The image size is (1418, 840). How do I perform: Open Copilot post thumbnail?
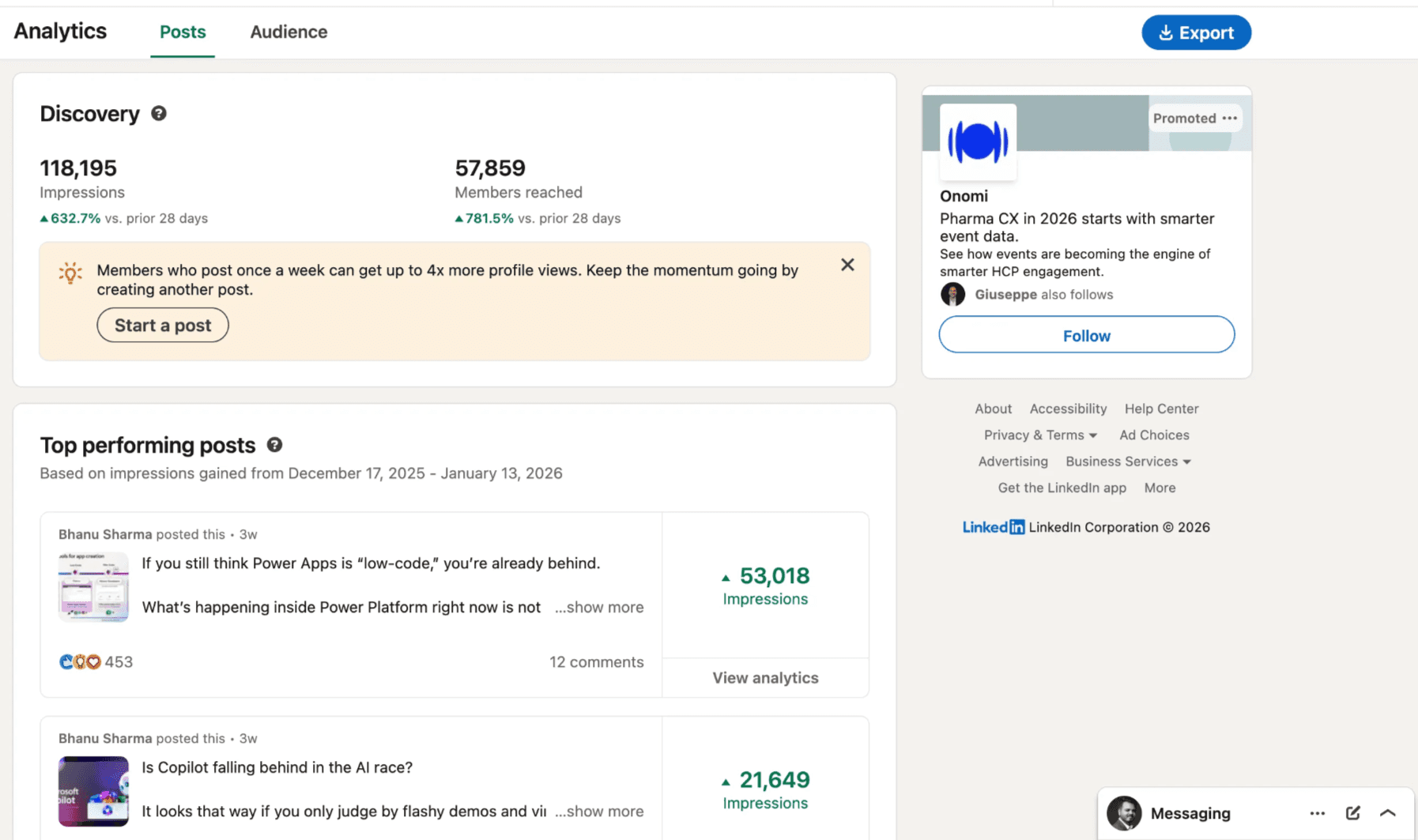[93, 791]
